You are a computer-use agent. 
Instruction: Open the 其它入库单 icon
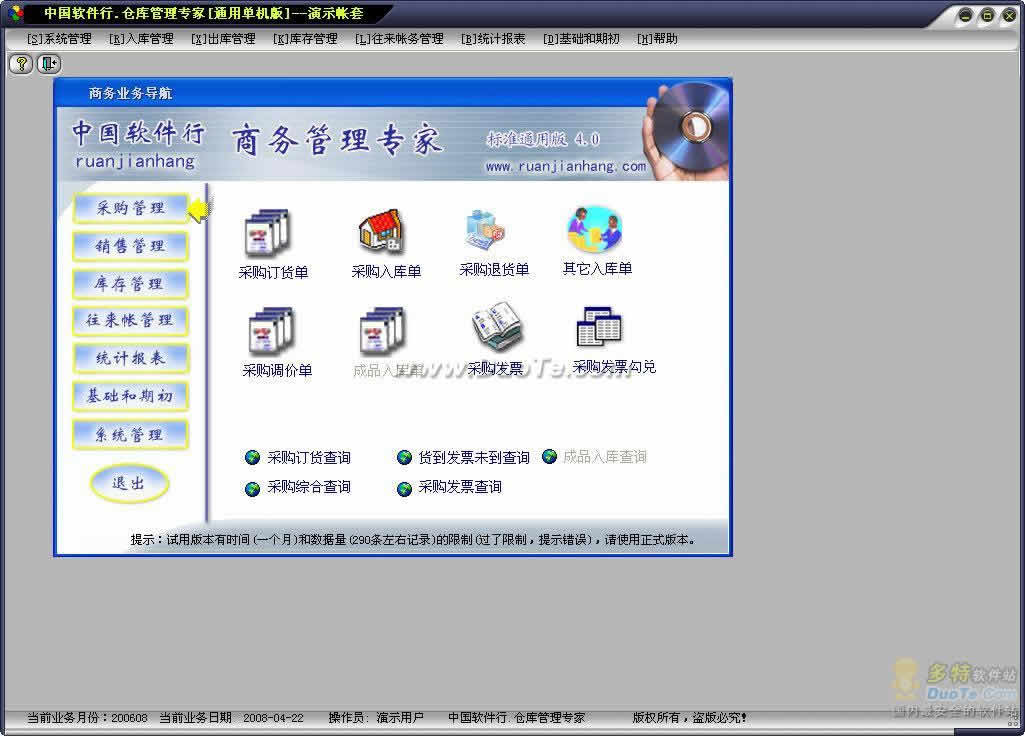[x=594, y=230]
